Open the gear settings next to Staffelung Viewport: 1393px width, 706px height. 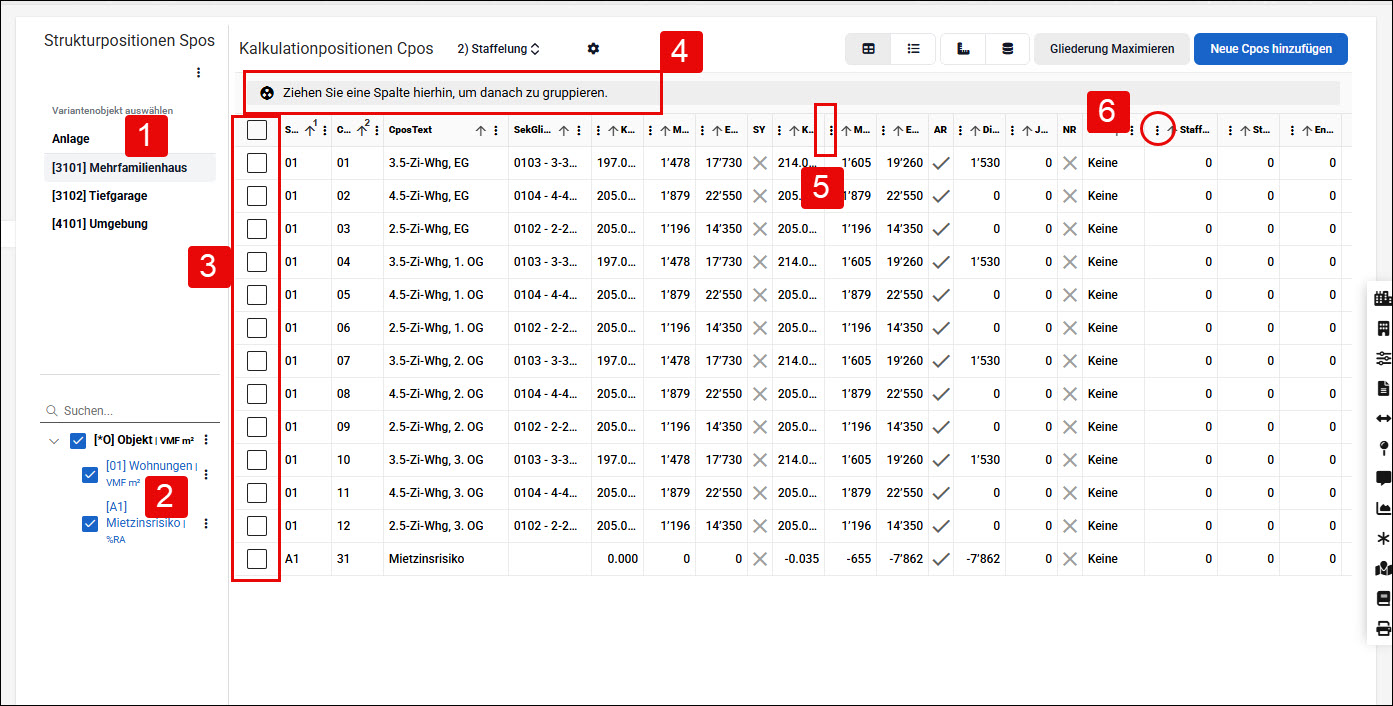click(x=593, y=48)
